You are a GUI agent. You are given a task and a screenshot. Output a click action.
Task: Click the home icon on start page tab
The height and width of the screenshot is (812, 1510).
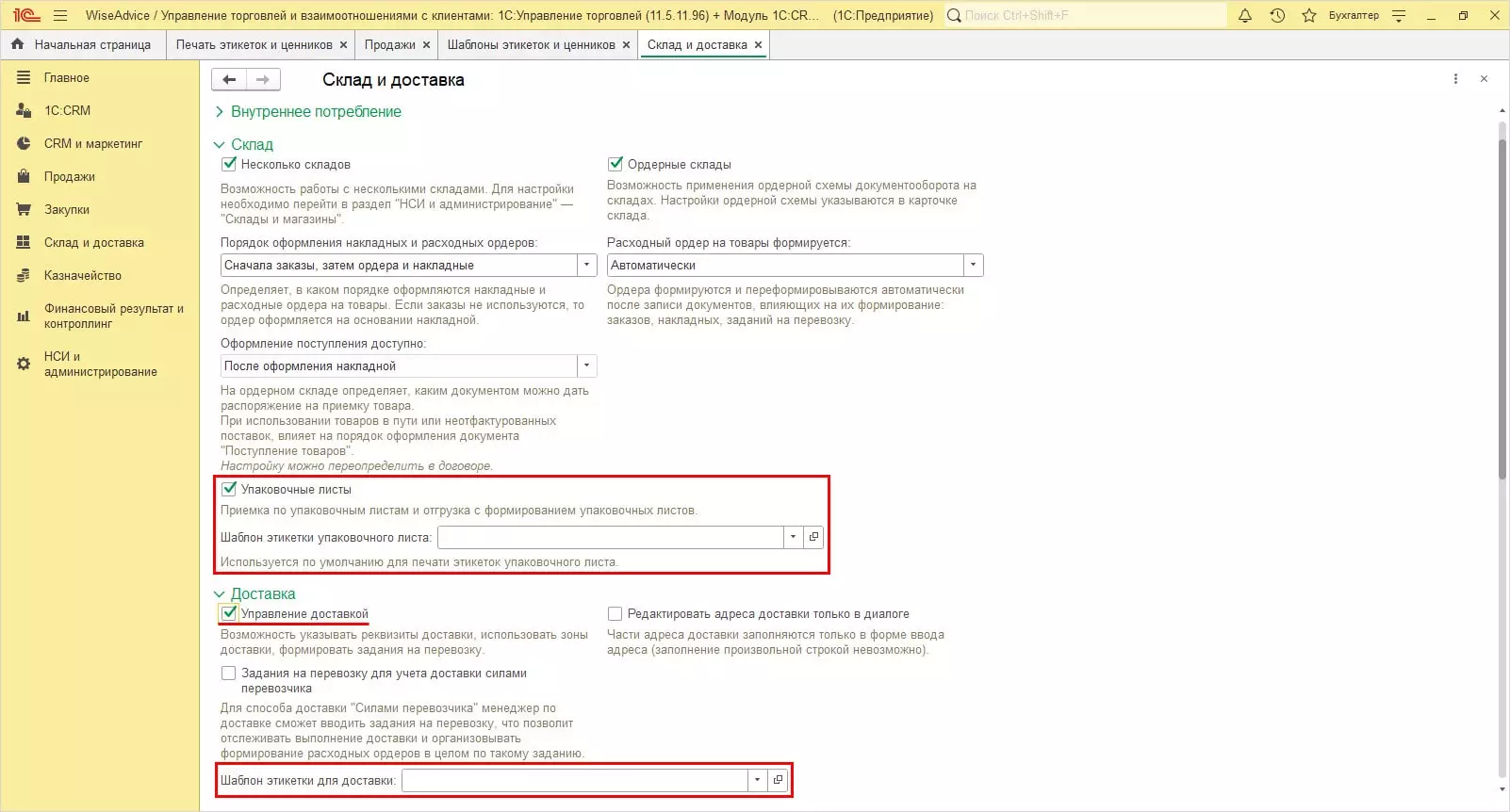click(x=17, y=44)
